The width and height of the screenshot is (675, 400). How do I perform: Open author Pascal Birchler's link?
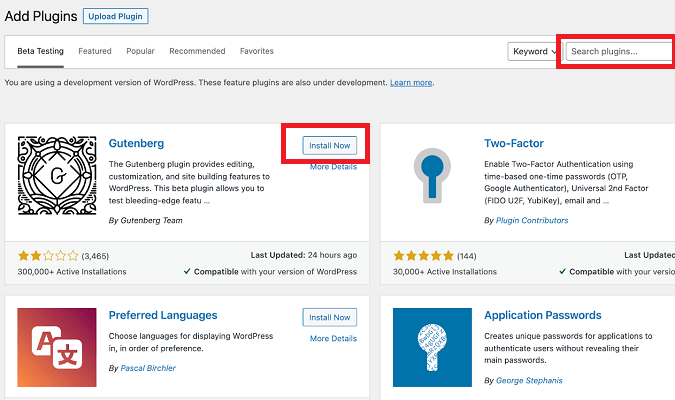click(148, 368)
